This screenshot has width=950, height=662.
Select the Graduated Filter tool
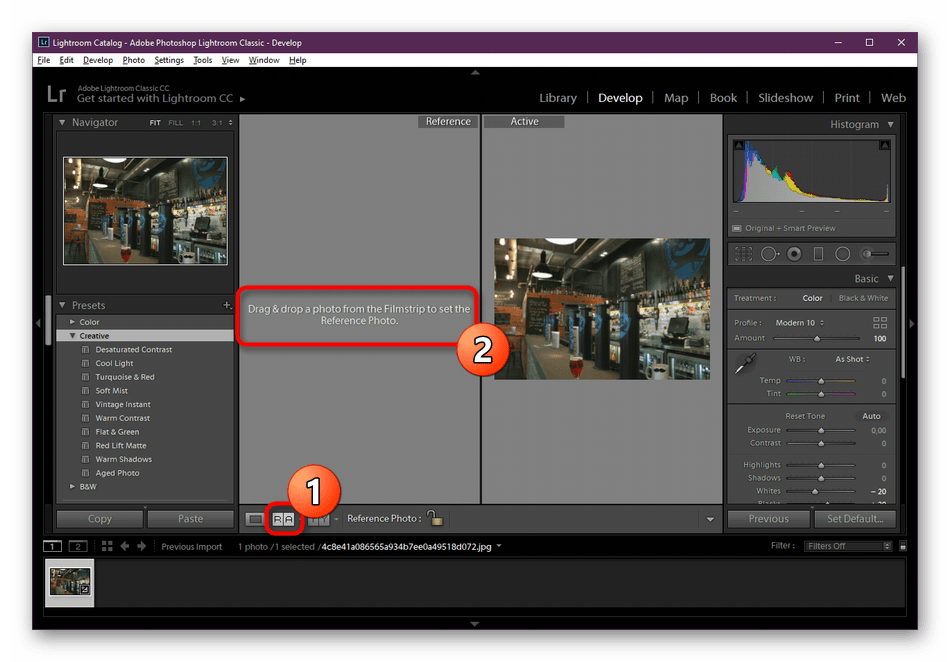pos(818,254)
